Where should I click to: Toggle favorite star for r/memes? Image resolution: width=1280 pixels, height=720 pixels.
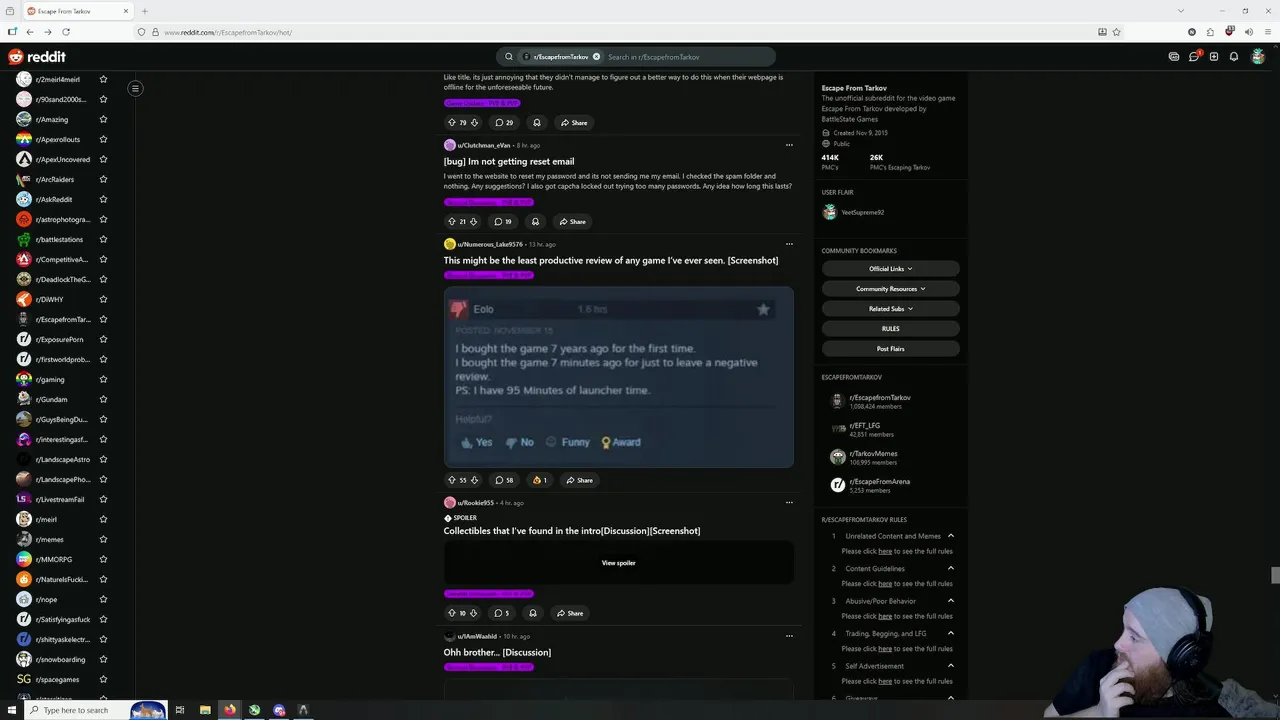tap(103, 539)
